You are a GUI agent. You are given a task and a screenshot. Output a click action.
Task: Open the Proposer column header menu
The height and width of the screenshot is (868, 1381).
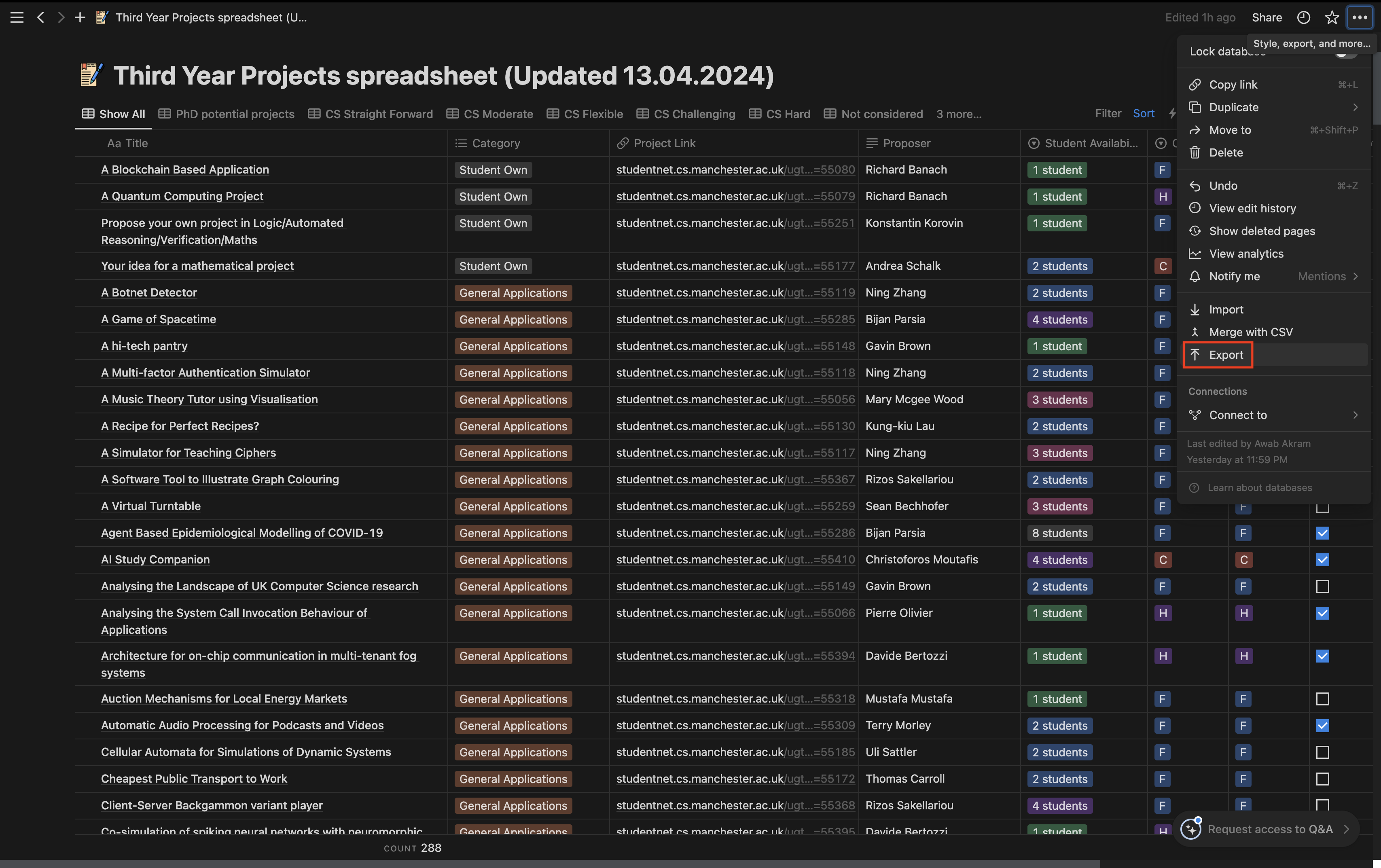click(x=939, y=143)
